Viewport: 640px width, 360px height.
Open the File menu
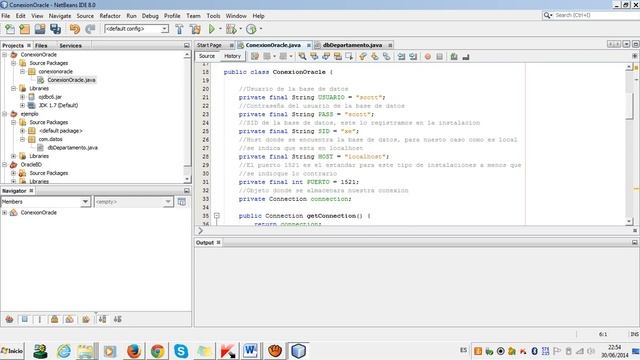click(x=6, y=16)
